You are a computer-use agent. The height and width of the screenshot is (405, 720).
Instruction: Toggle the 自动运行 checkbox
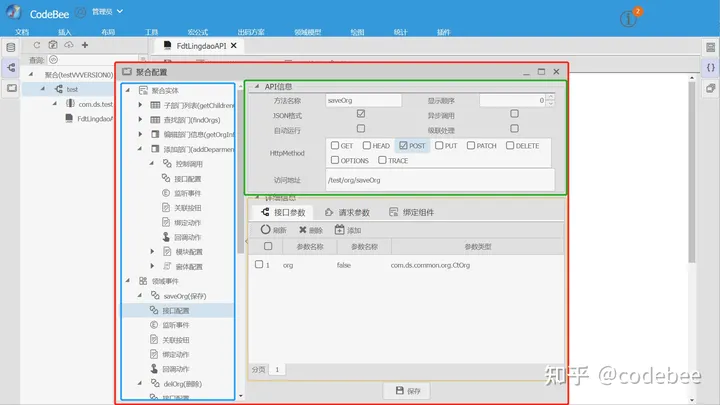pyautogui.click(x=361, y=129)
